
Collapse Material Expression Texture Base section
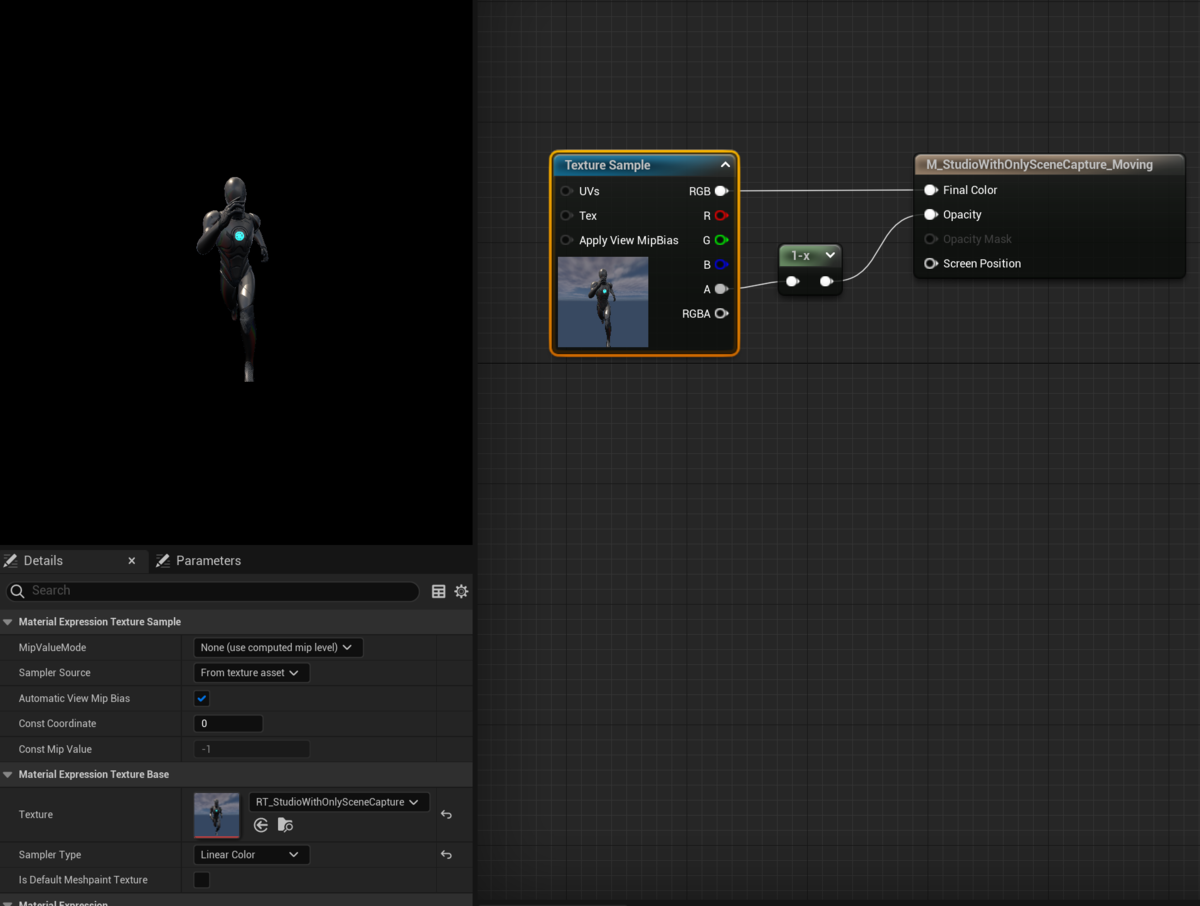(x=8, y=775)
